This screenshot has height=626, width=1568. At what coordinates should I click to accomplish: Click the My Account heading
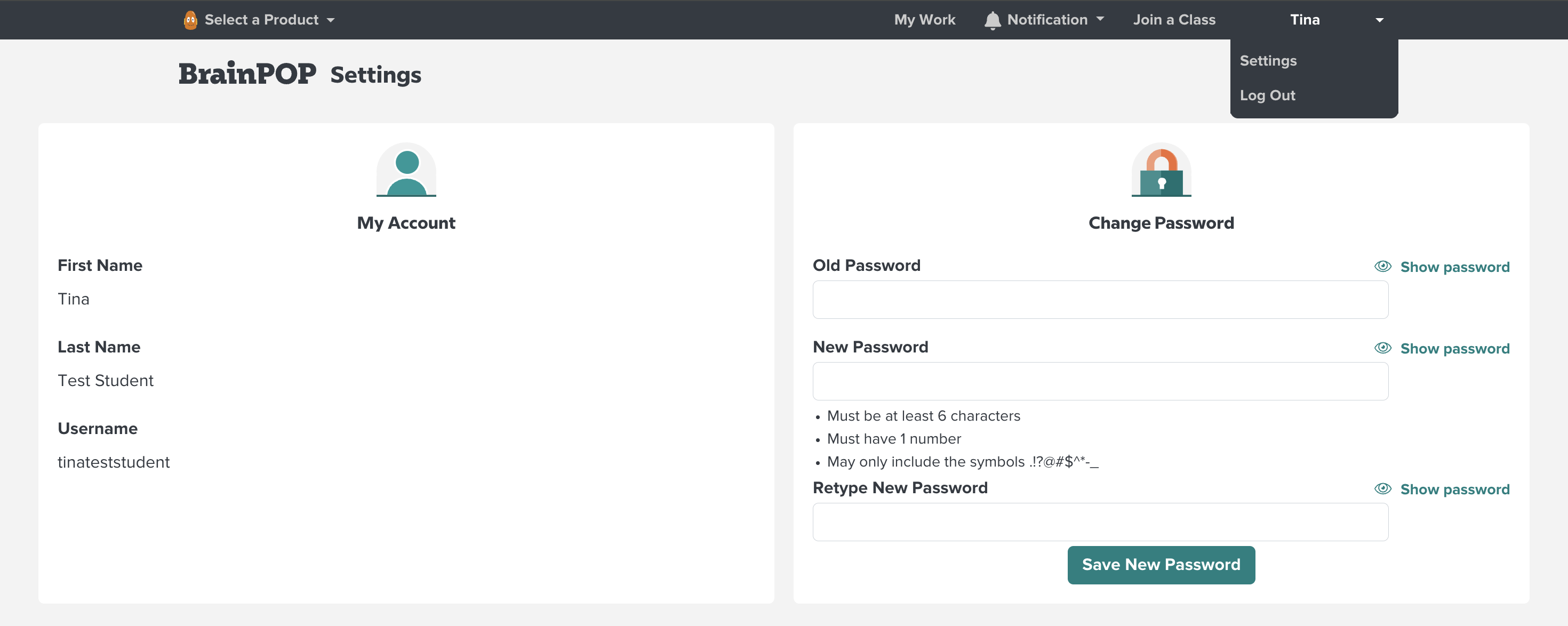pos(406,223)
